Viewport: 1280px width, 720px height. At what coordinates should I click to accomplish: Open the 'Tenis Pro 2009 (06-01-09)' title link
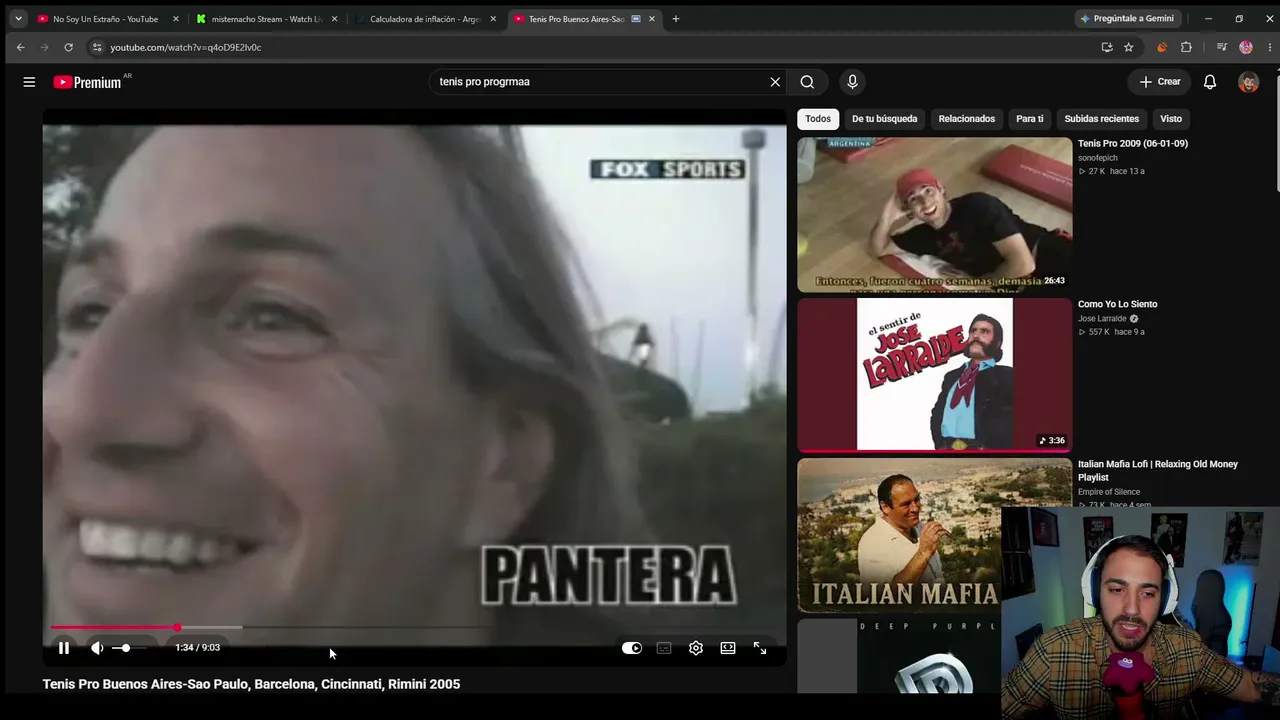[1133, 144]
